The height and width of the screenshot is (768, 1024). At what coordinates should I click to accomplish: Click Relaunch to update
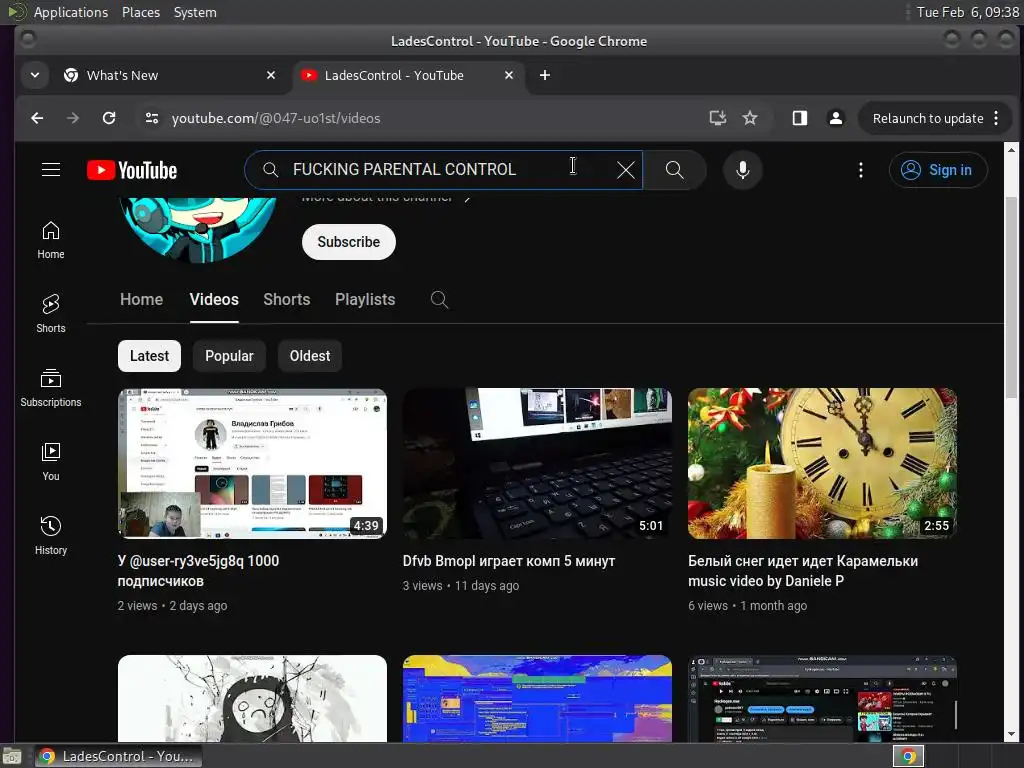(x=928, y=118)
